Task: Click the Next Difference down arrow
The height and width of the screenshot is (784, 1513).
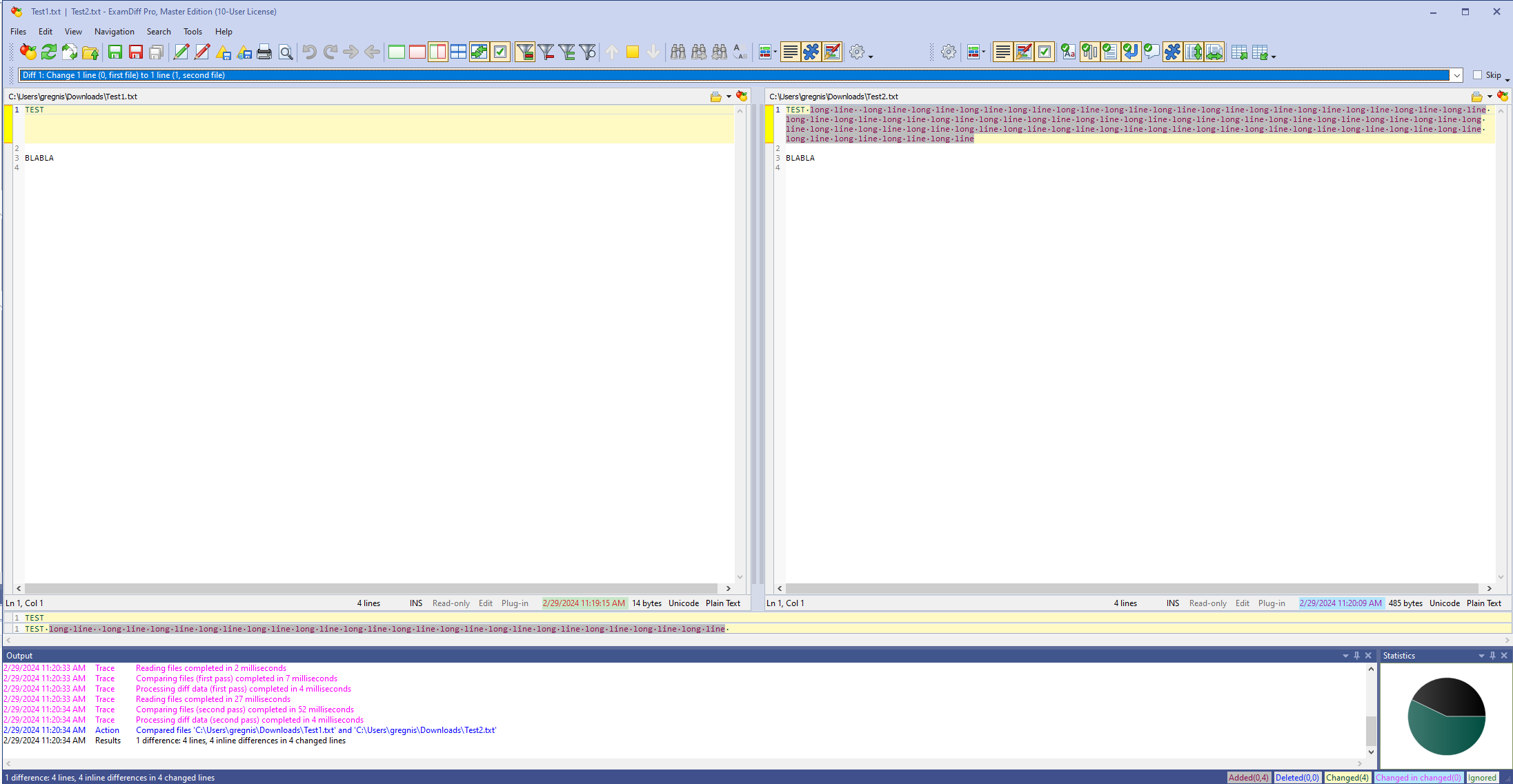Action: [x=653, y=52]
